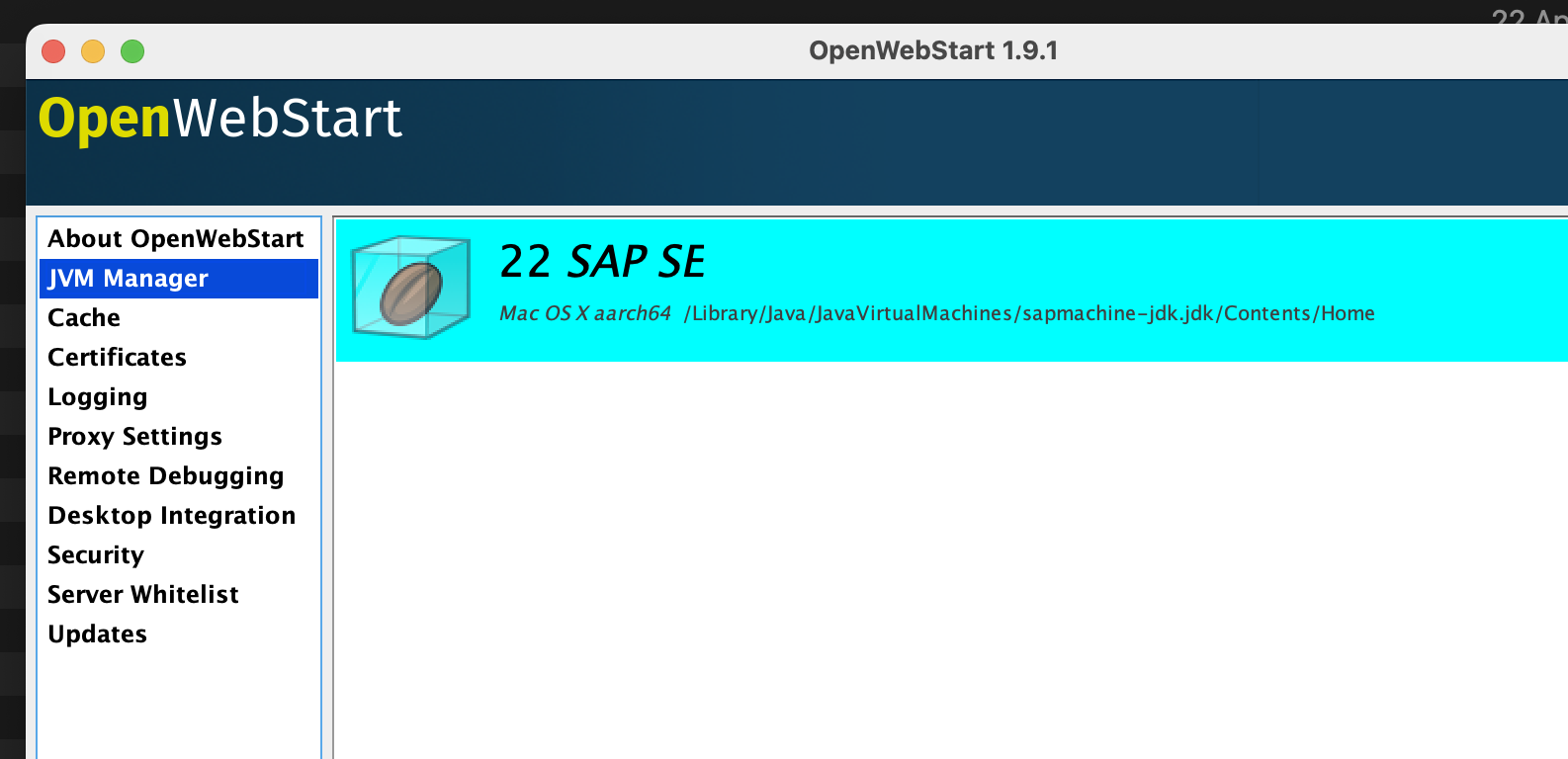Viewport: 1568px width, 759px height.
Task: Open Server Whitelist section
Action: (179, 595)
